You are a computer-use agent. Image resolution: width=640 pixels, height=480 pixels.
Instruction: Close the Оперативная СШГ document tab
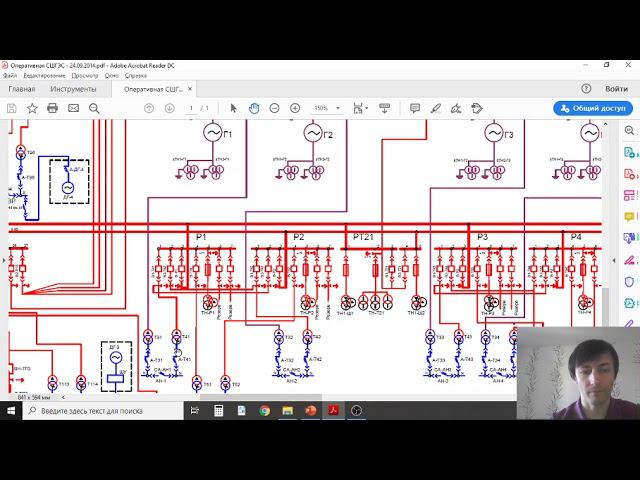click(x=190, y=89)
